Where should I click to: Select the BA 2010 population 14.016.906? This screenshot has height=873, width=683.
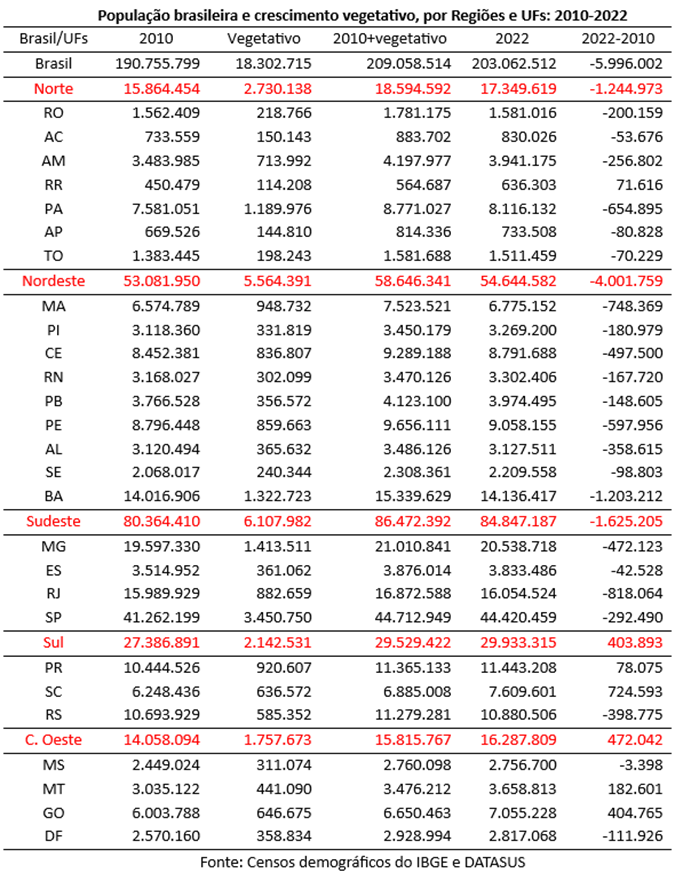click(x=161, y=497)
